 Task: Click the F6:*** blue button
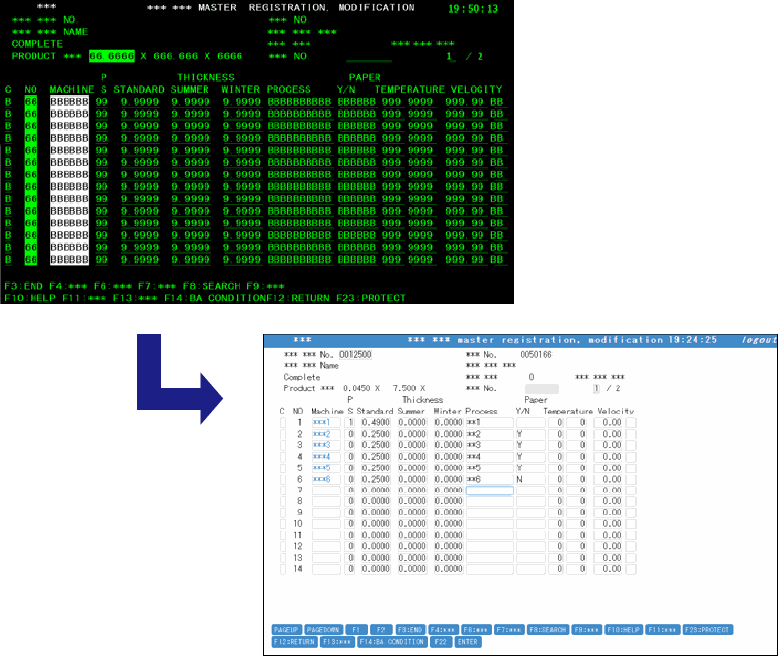tap(476, 630)
